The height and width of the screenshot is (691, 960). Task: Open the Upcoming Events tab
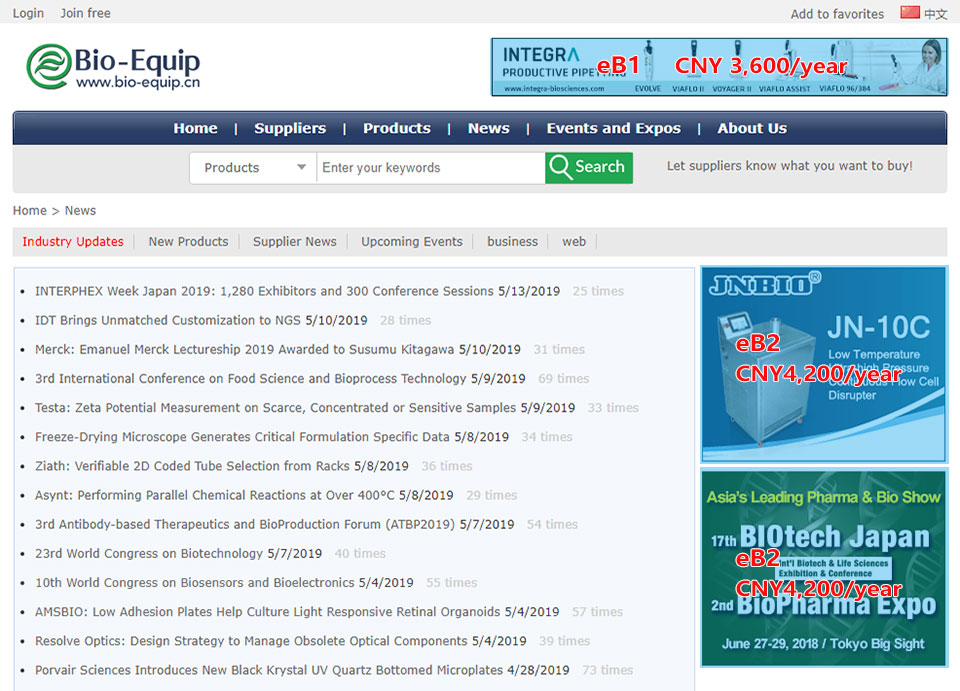(x=412, y=241)
